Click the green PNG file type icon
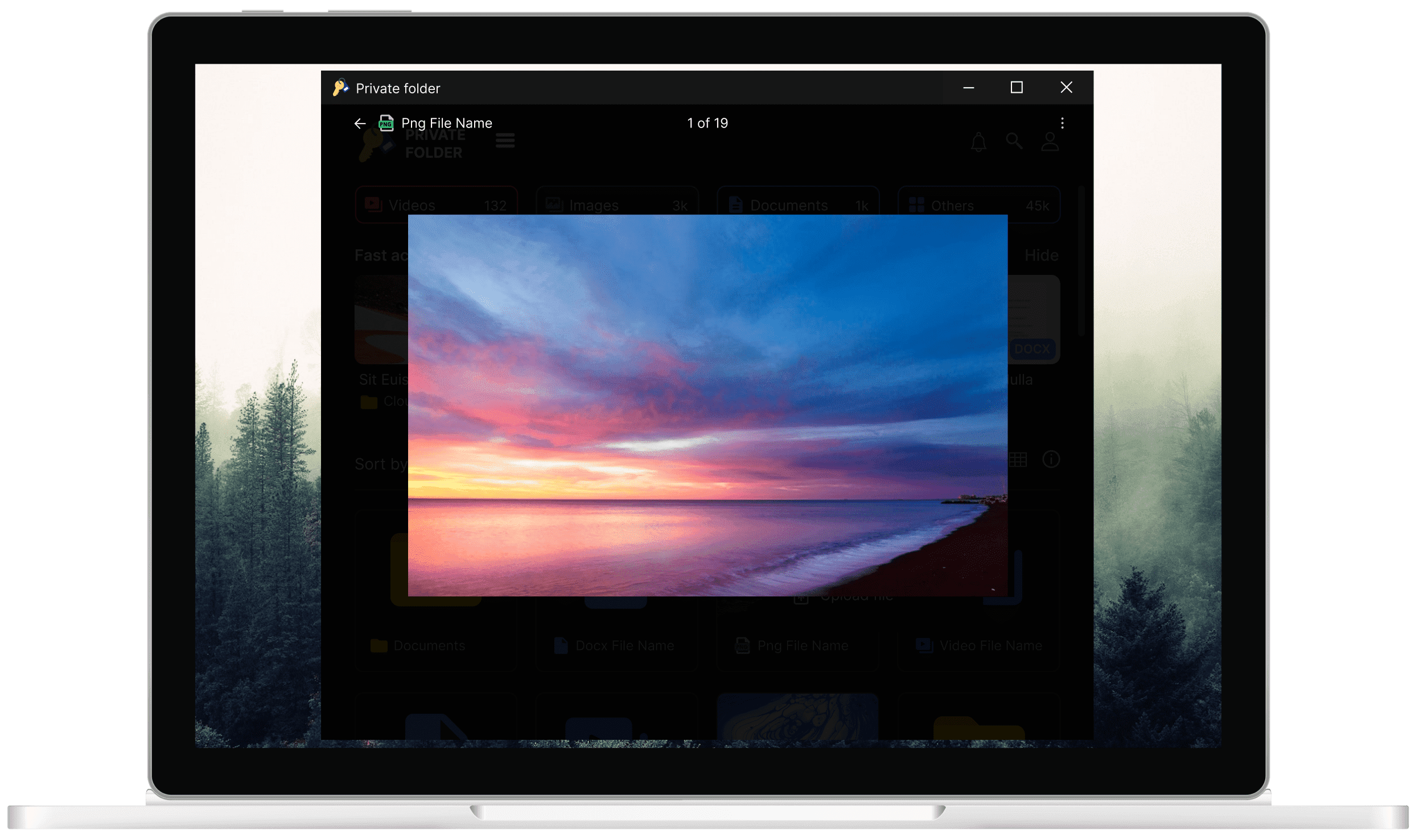 click(386, 123)
